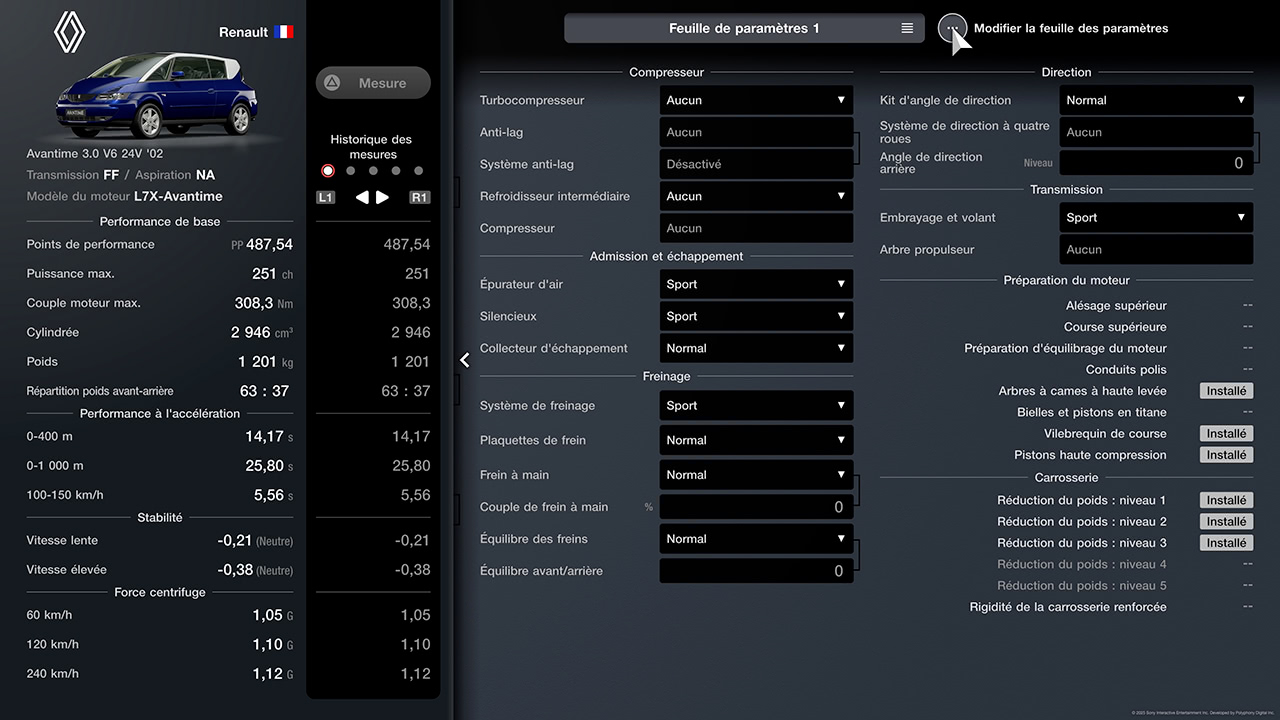Select the third measurement history dot
Image resolution: width=1280 pixels, height=720 pixels.
click(373, 171)
